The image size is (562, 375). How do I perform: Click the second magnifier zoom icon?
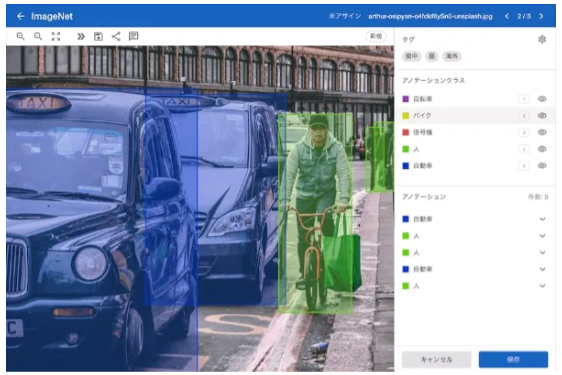pyautogui.click(x=38, y=36)
